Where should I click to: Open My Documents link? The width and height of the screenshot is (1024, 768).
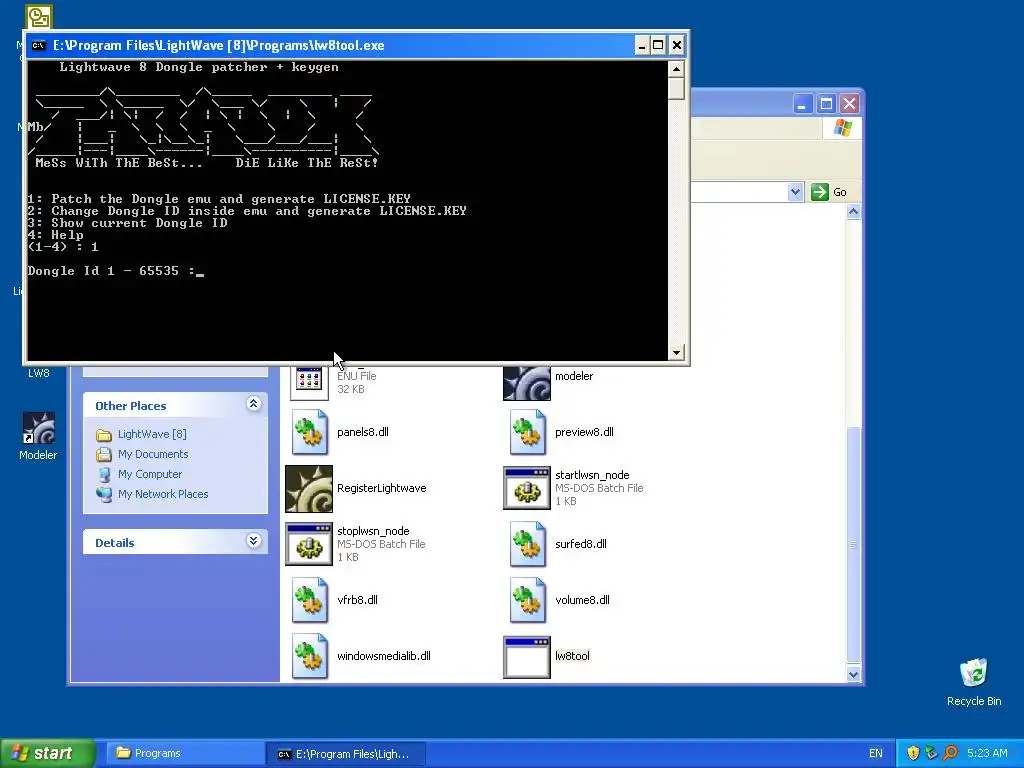click(153, 455)
